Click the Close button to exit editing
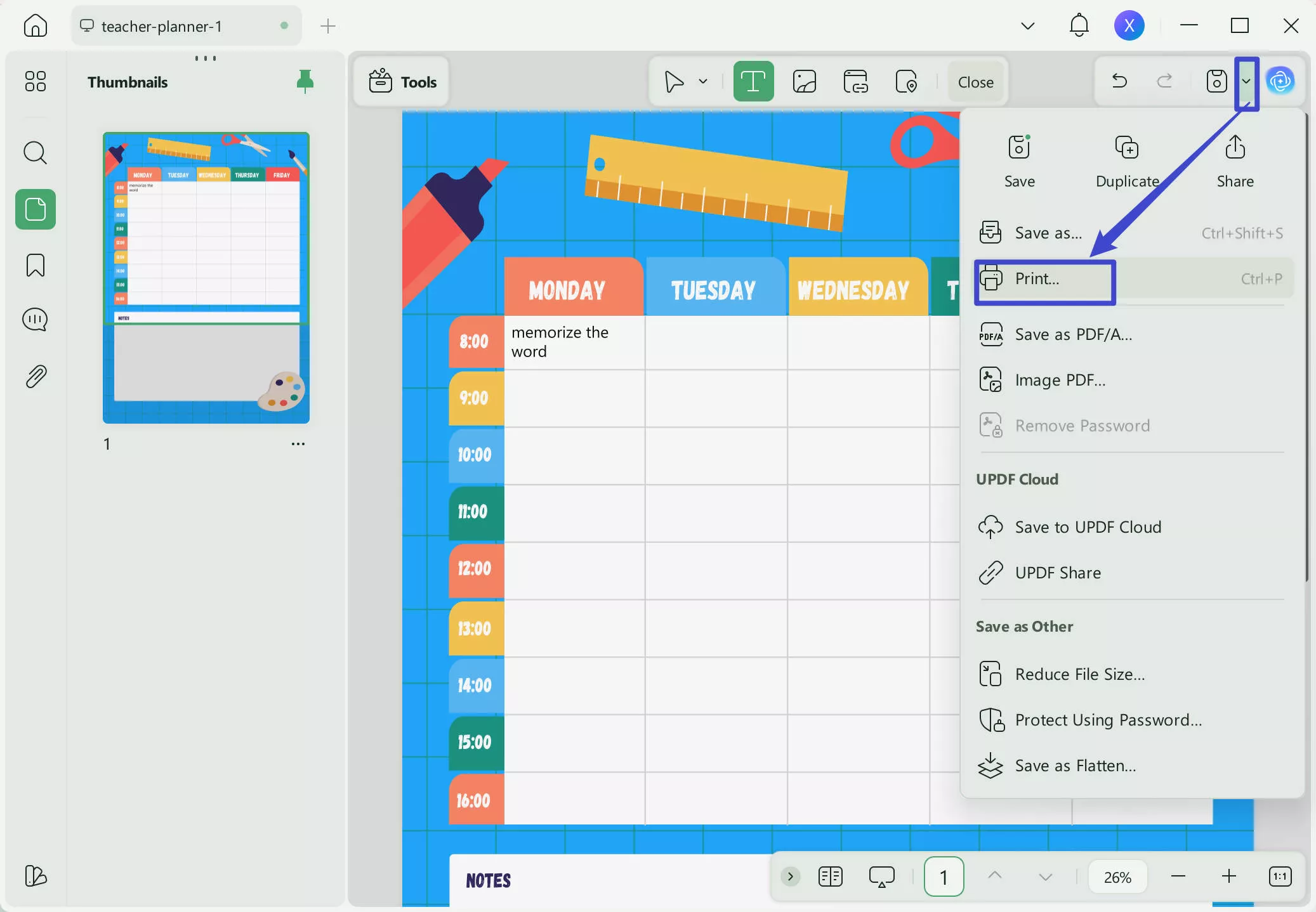1316x912 pixels. click(975, 81)
